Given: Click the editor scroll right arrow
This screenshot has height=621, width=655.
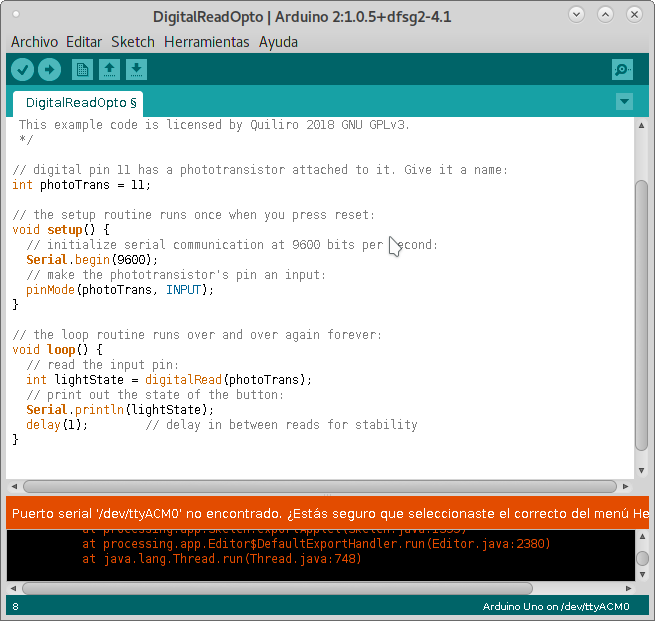Looking at the screenshot, I should [x=625, y=486].
